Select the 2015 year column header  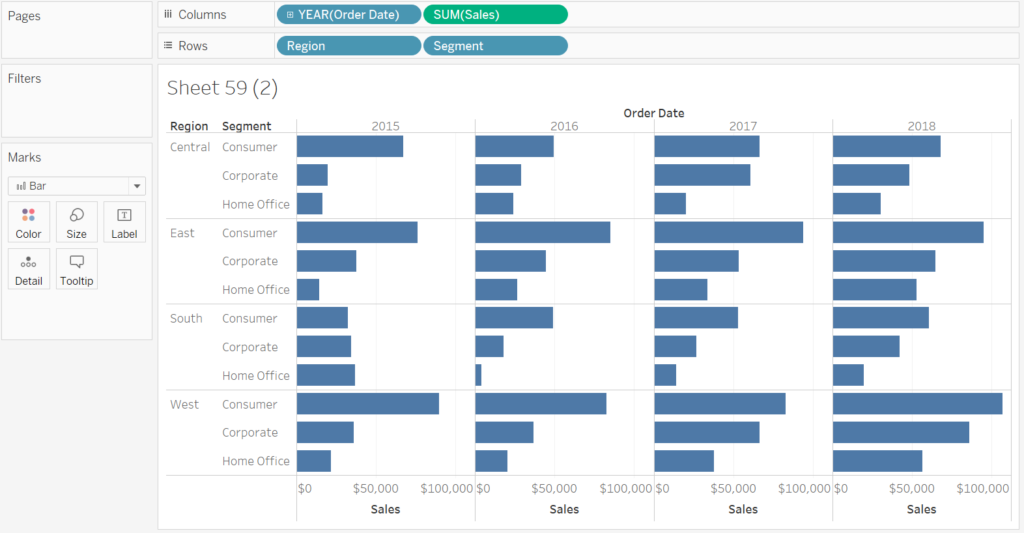[x=385, y=126]
